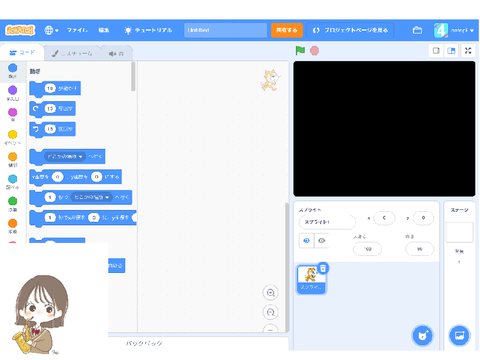Screen dimensions: 480x360
Task: Open the language globe menu
Action: tap(51, 30)
